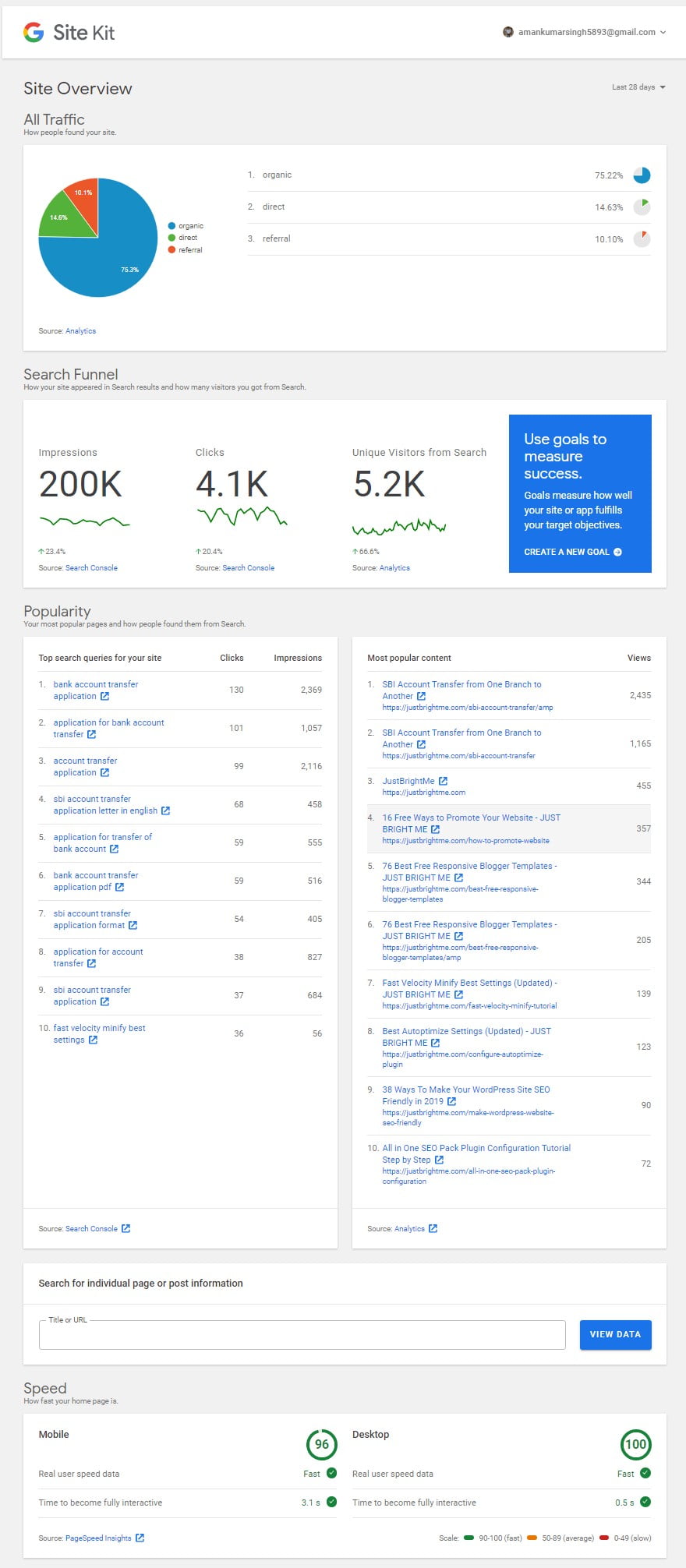This screenshot has width=686, height=1568.
Task: Open external icon for application for bank account transfer
Action: coord(91,735)
